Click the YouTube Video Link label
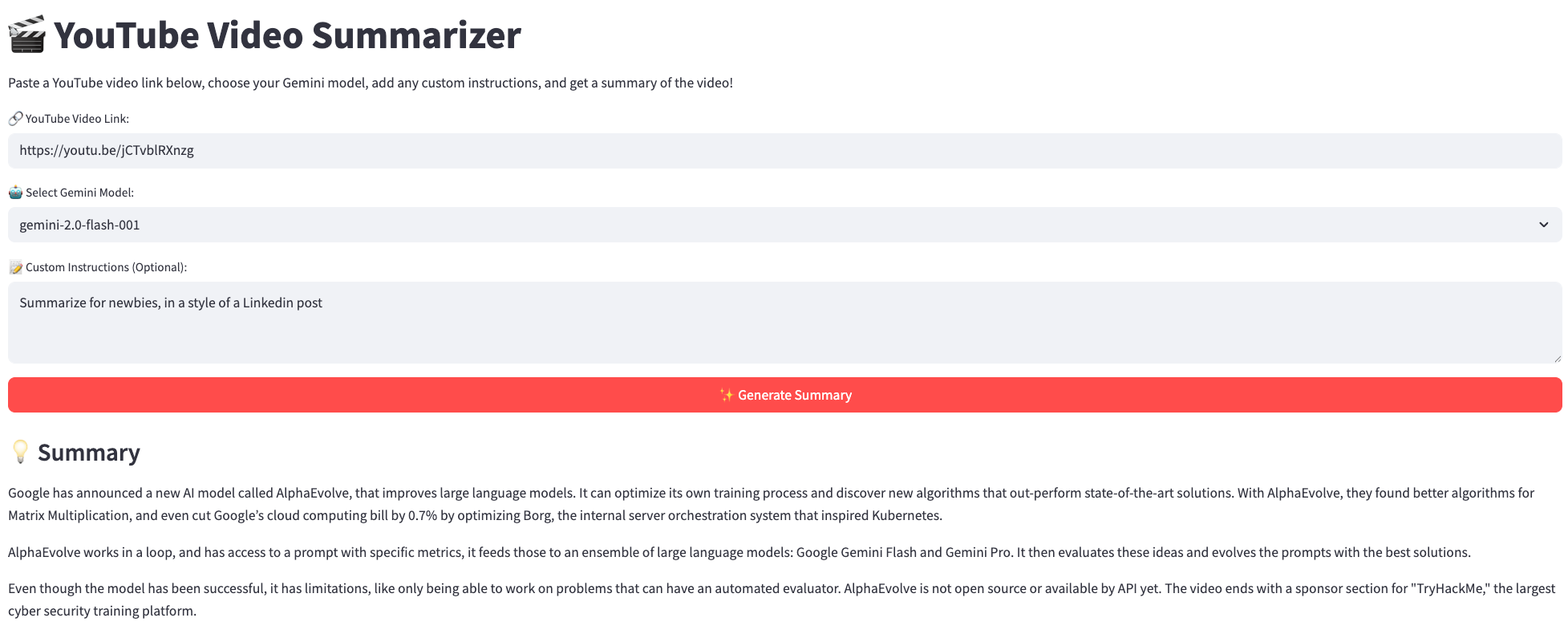 pos(77,119)
